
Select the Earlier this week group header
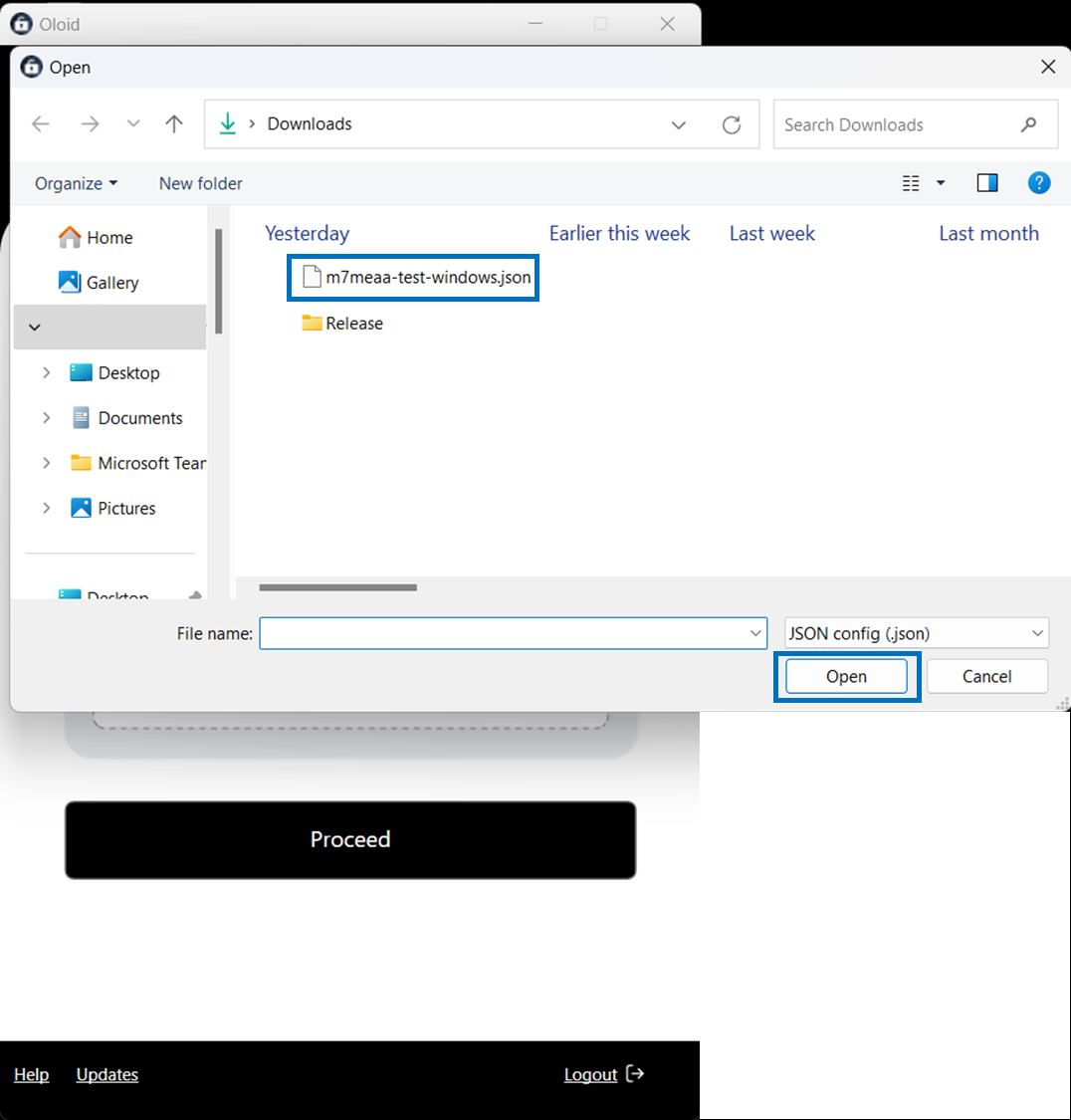coord(619,234)
